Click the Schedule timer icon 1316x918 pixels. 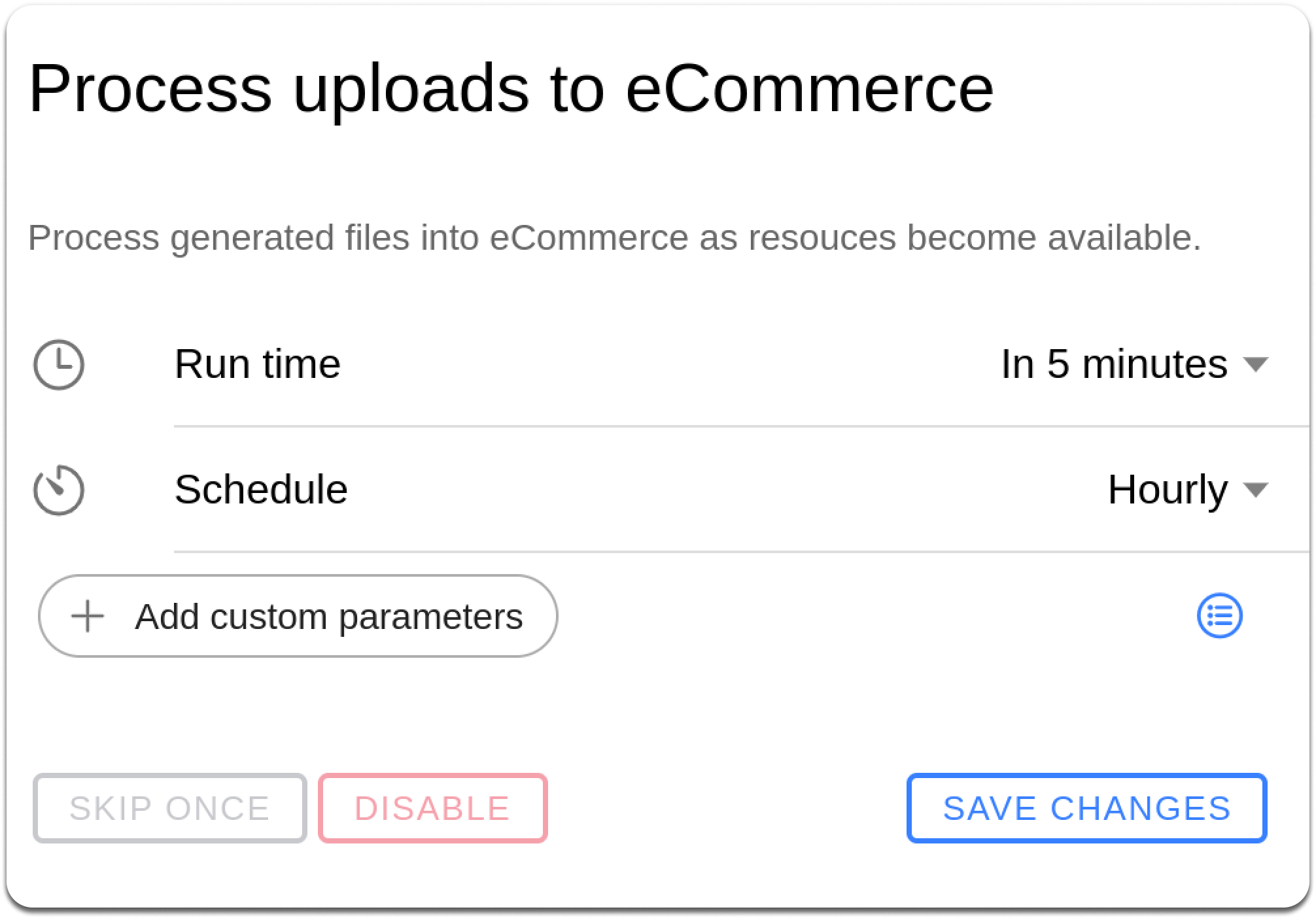tap(59, 490)
